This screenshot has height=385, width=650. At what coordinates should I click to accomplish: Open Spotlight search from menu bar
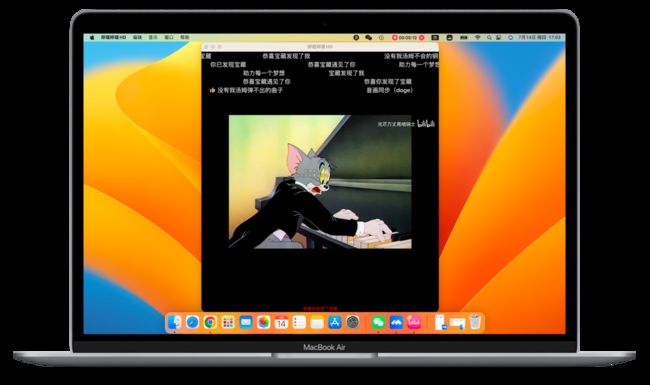489,37
